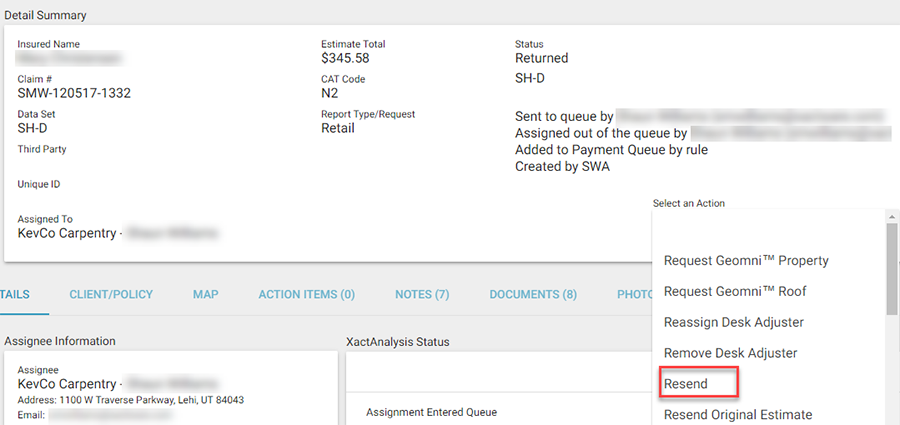Switch to the CLIENT/POLICY tab
The width and height of the screenshot is (900, 425).
coord(111,295)
